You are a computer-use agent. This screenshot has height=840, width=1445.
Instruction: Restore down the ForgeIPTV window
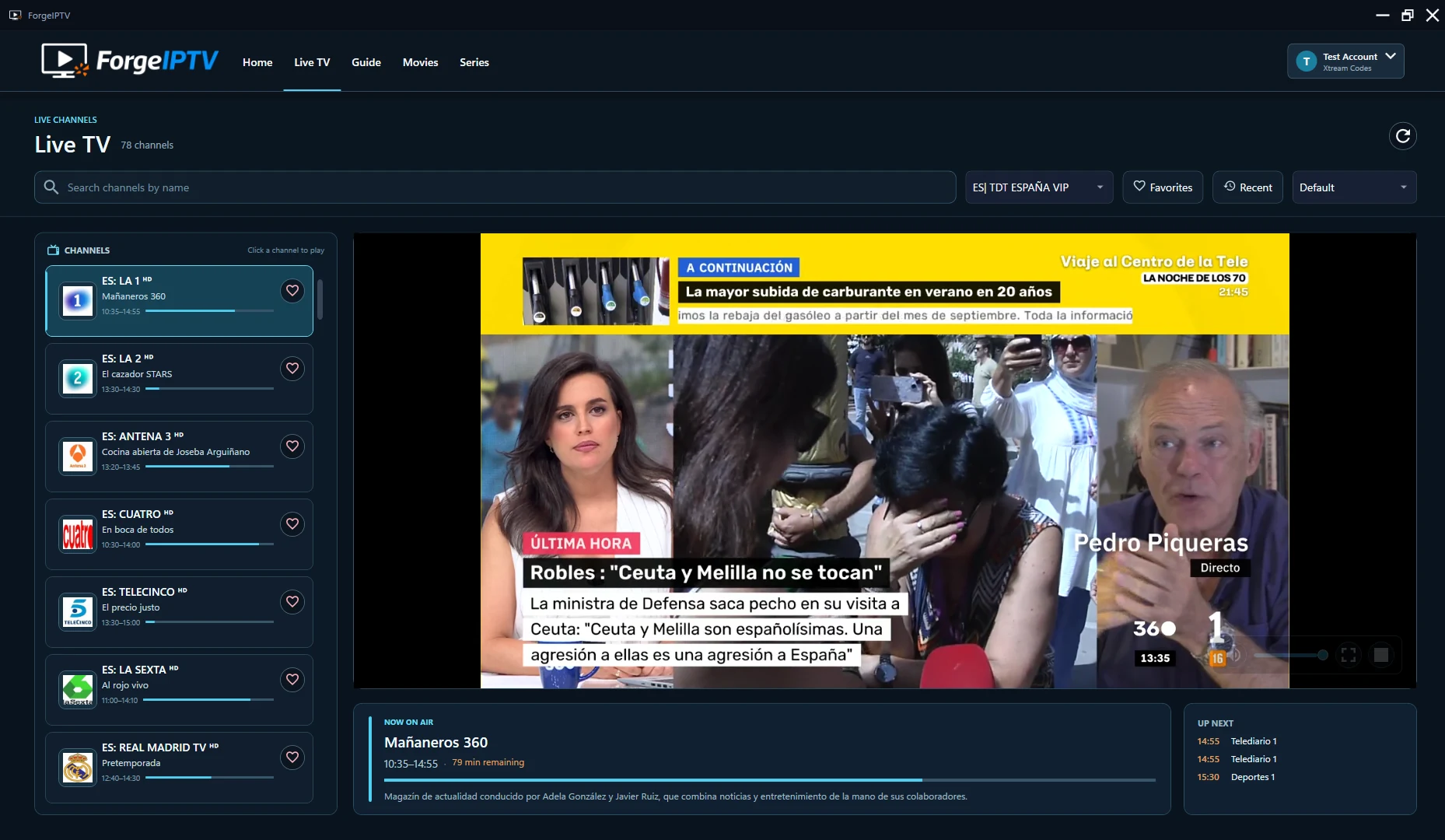click(1407, 15)
